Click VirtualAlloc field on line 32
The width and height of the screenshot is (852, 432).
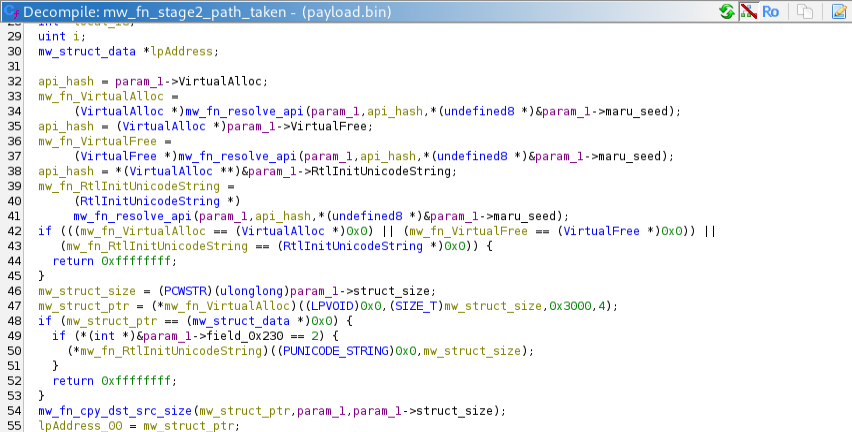coord(220,82)
